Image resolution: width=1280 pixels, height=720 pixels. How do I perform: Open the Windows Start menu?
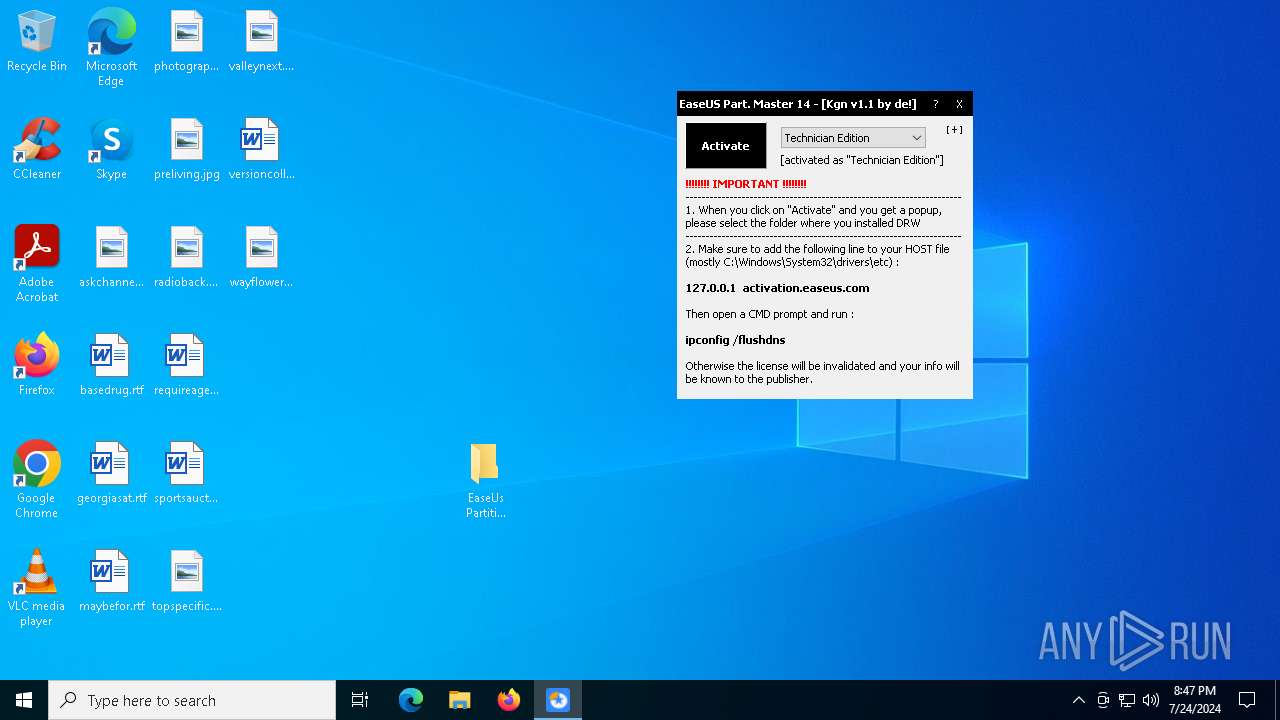[x=24, y=700]
